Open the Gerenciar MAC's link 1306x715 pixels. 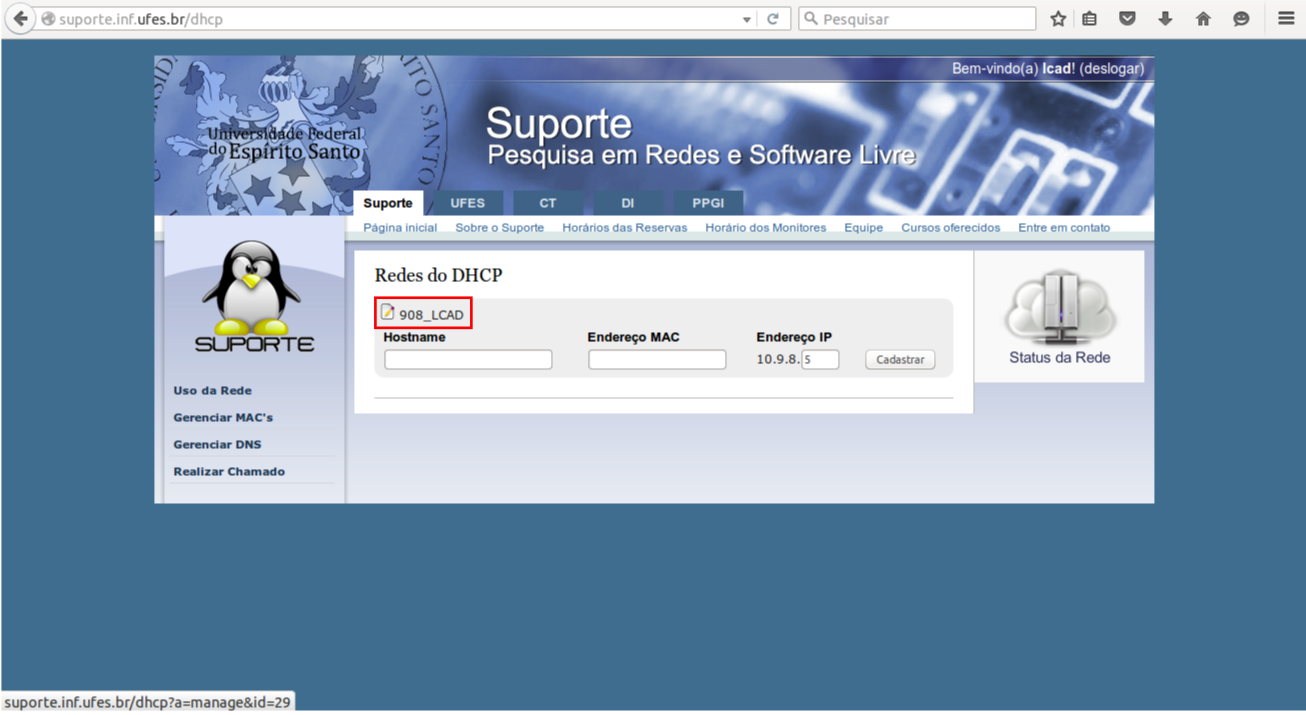point(223,417)
